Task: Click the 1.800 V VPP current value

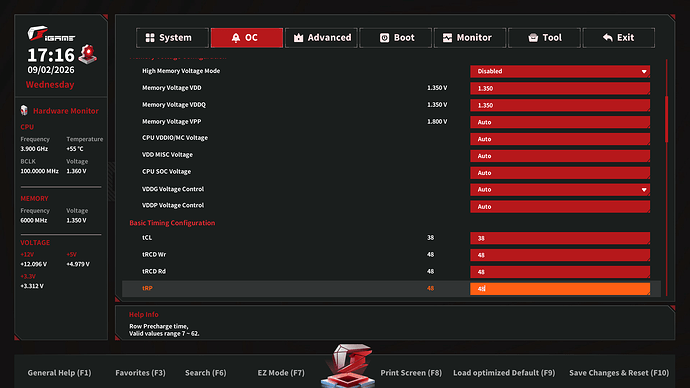Action: click(x=437, y=121)
